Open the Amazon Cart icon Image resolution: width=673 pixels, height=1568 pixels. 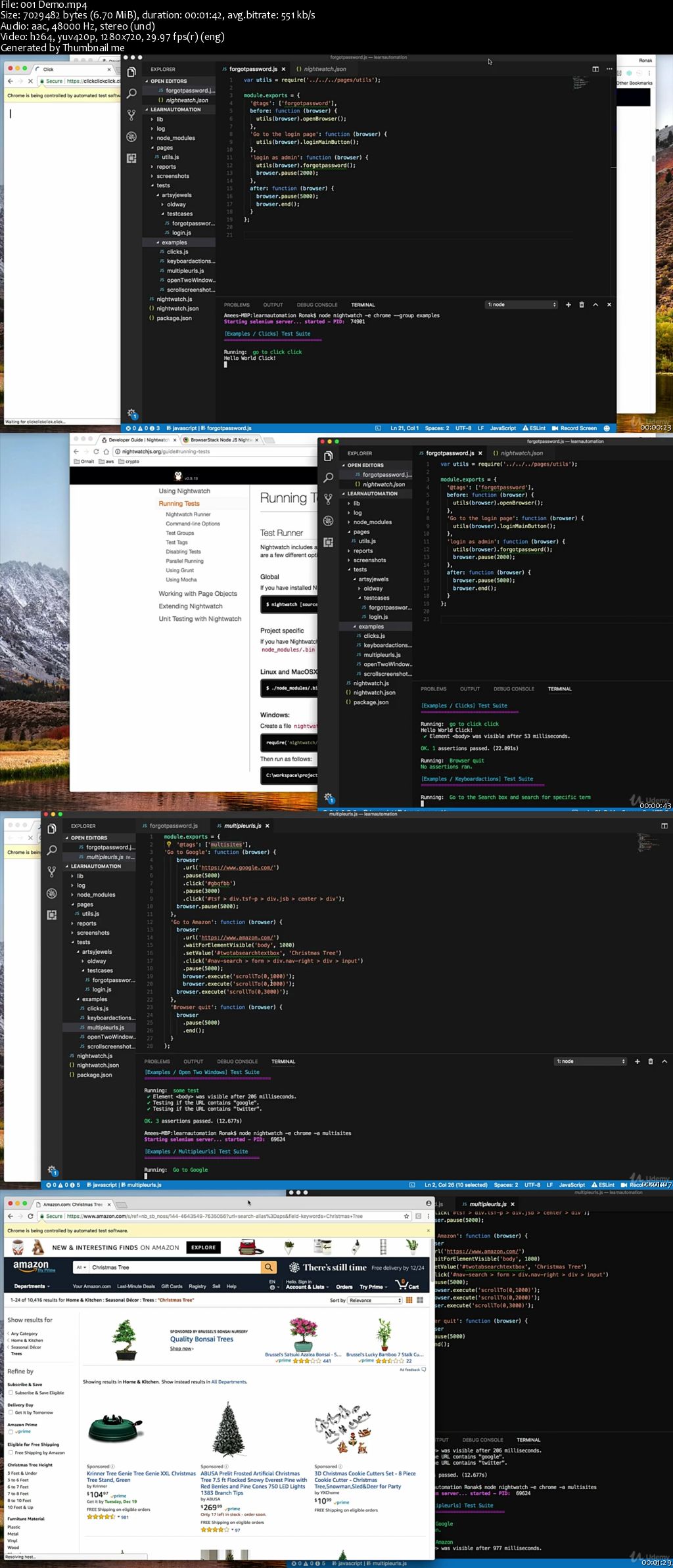coord(407,1284)
